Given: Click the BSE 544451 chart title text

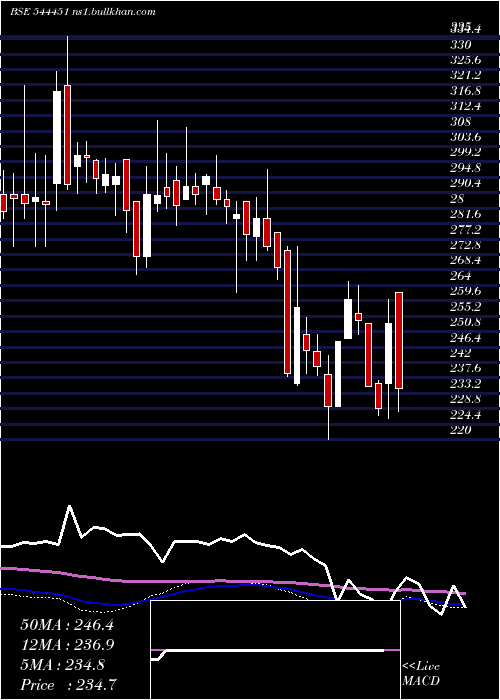Looking at the screenshot, I should [83, 12].
